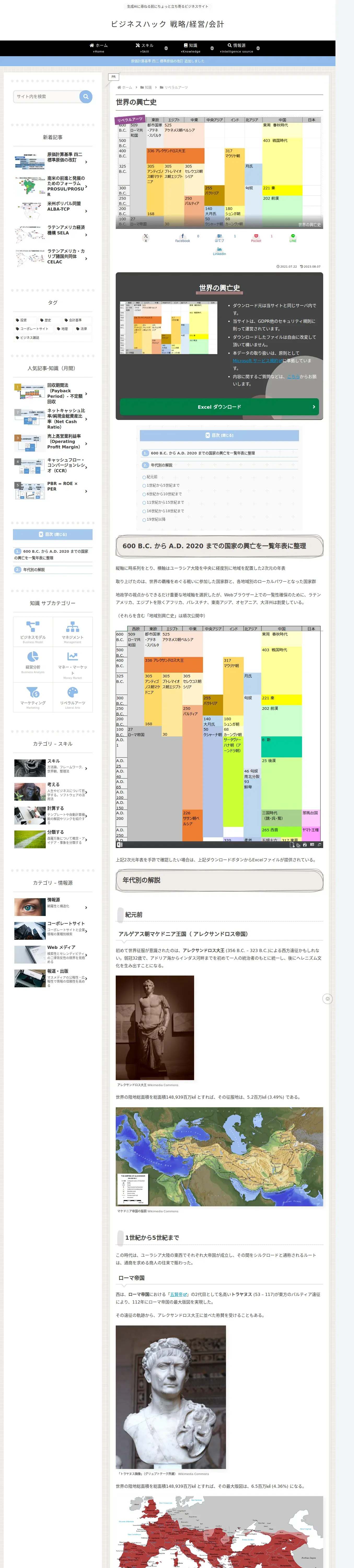
Task: Open the 報道・出版 category entry
Action: [x=53, y=978]
